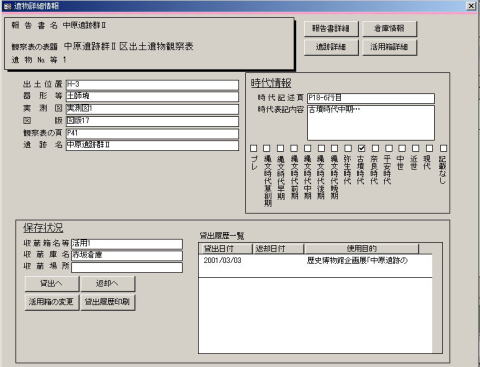Check the 現代 checkbox
This screenshot has height=367, width=480.
click(429, 148)
